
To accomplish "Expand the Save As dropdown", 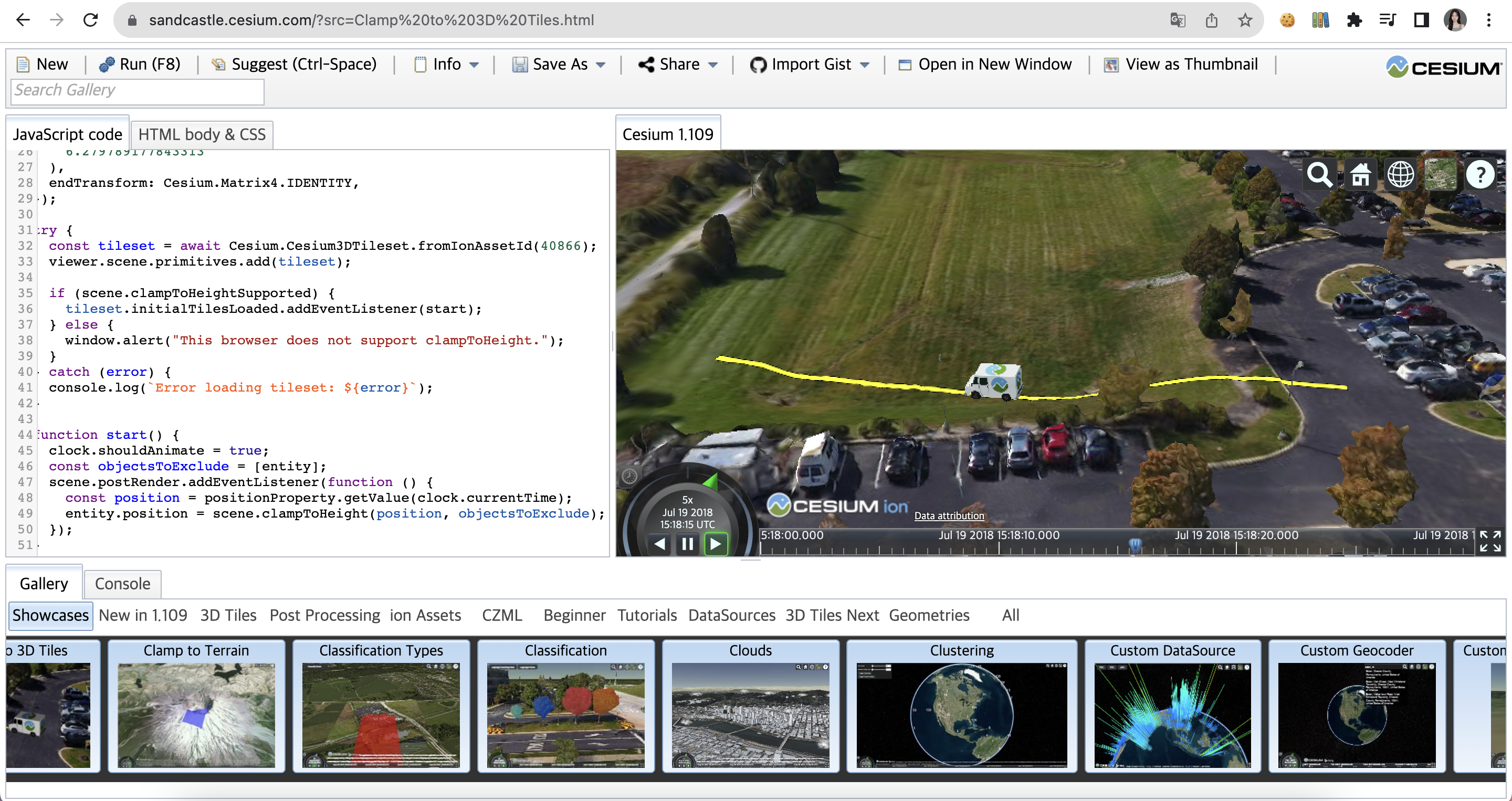I will (601, 65).
